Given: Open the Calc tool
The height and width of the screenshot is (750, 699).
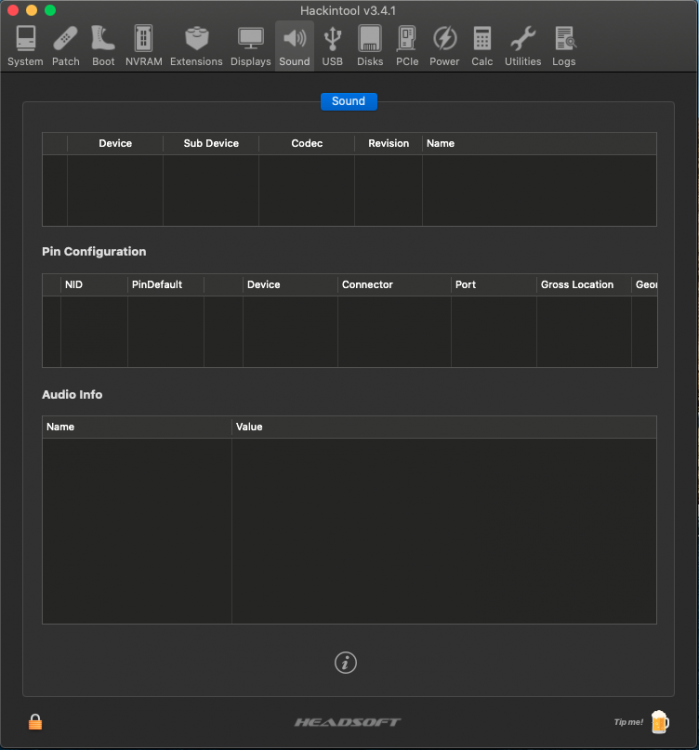Looking at the screenshot, I should (482, 46).
